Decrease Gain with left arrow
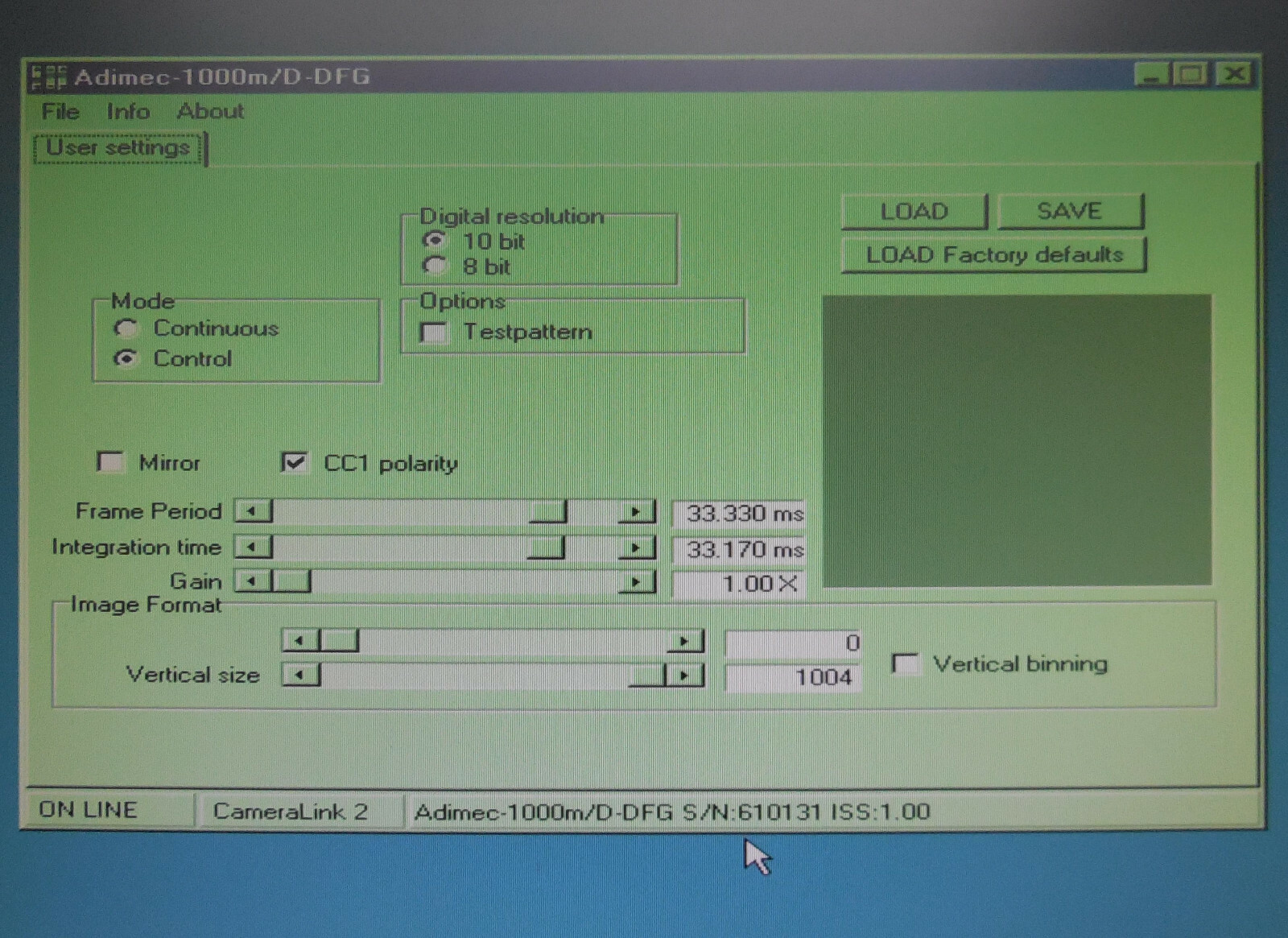 click(253, 581)
